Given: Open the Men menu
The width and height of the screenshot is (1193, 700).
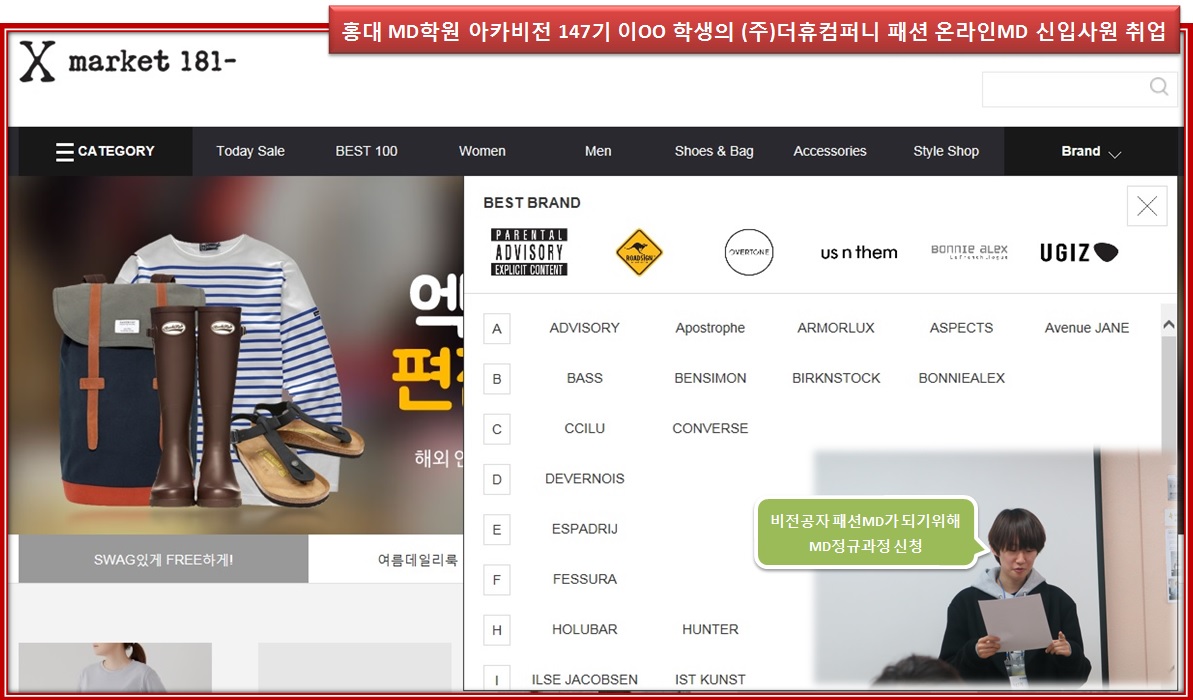Looking at the screenshot, I should [598, 151].
